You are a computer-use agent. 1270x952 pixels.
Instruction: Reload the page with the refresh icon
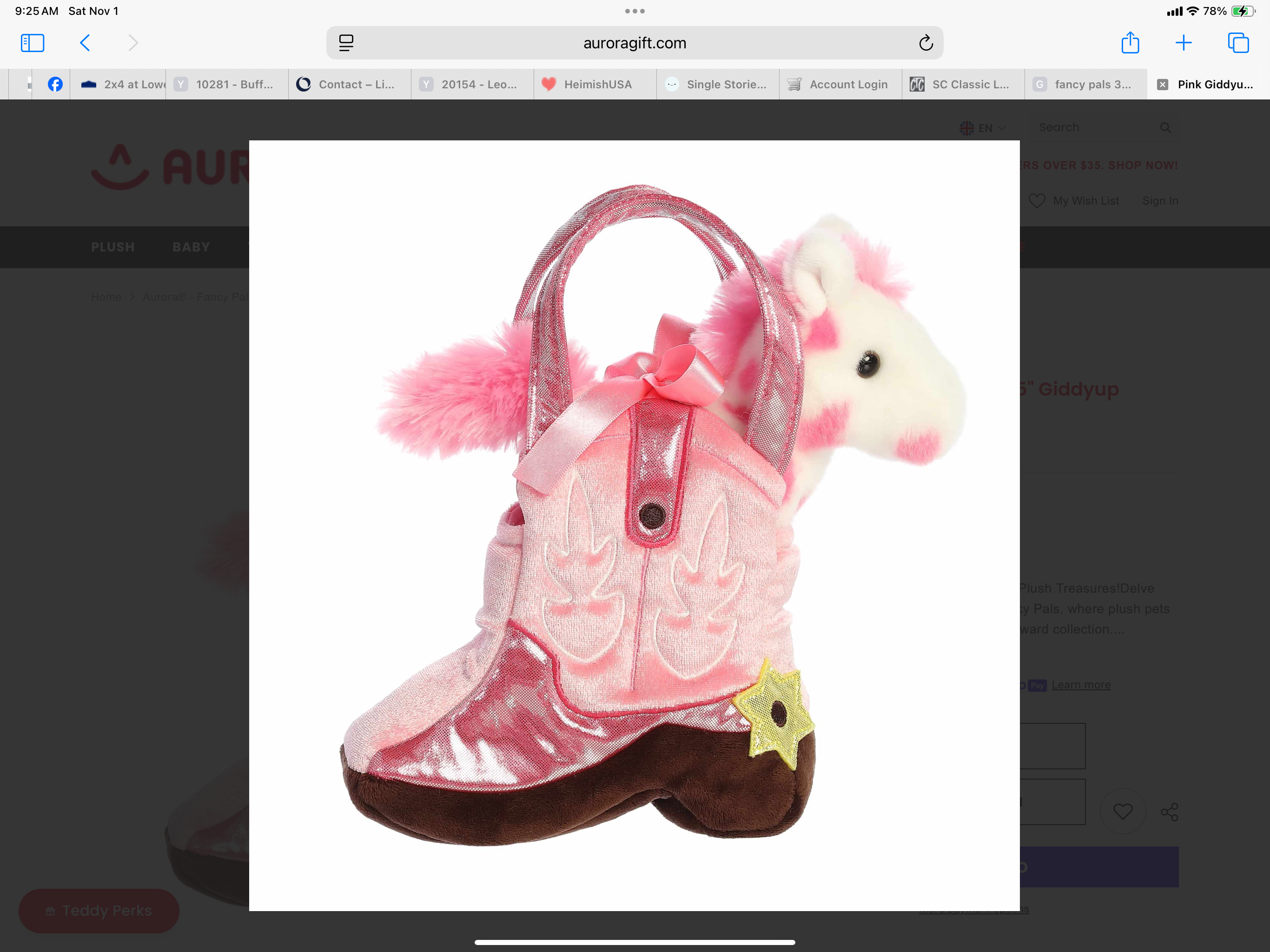[926, 43]
